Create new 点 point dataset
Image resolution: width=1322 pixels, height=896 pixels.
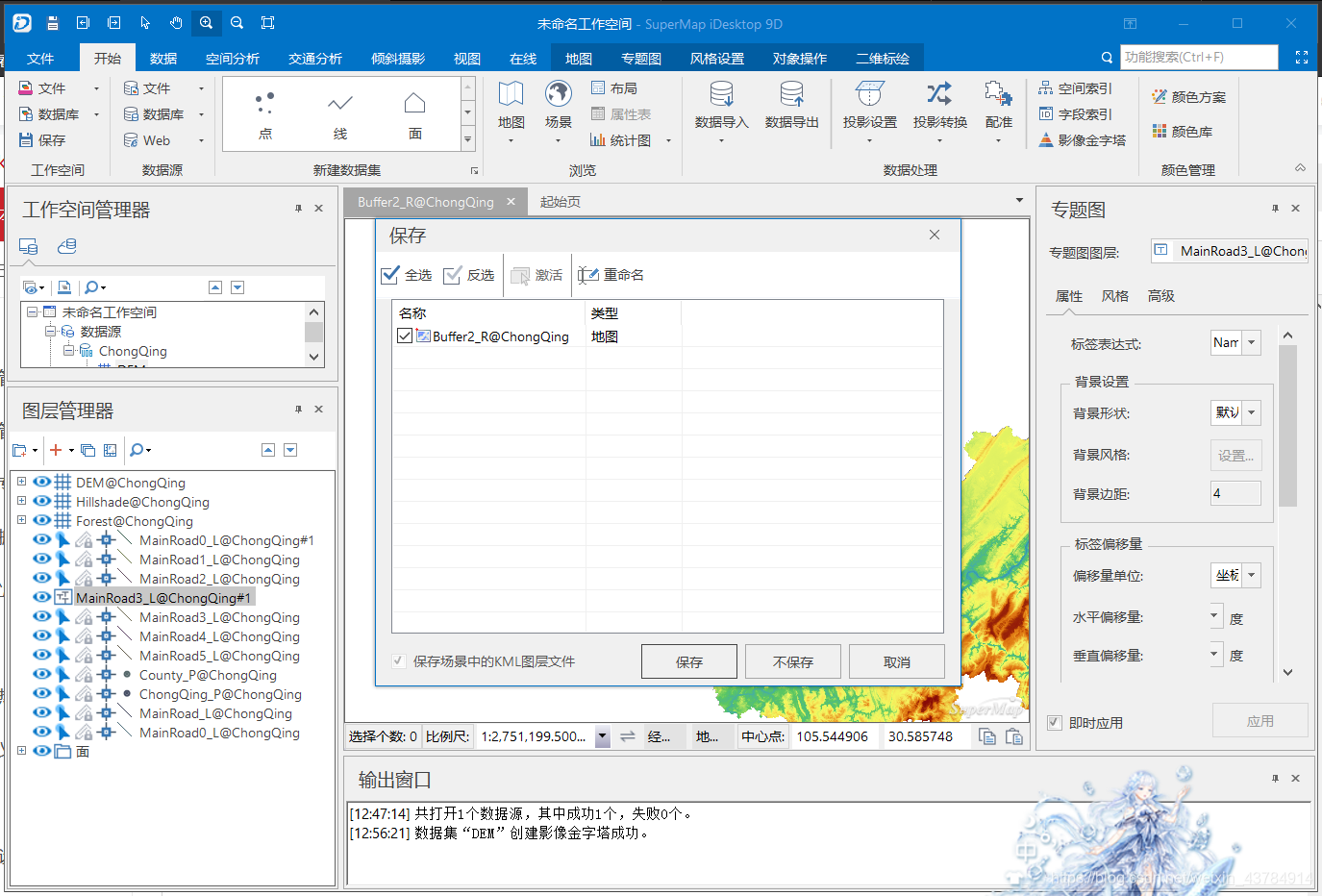265,114
